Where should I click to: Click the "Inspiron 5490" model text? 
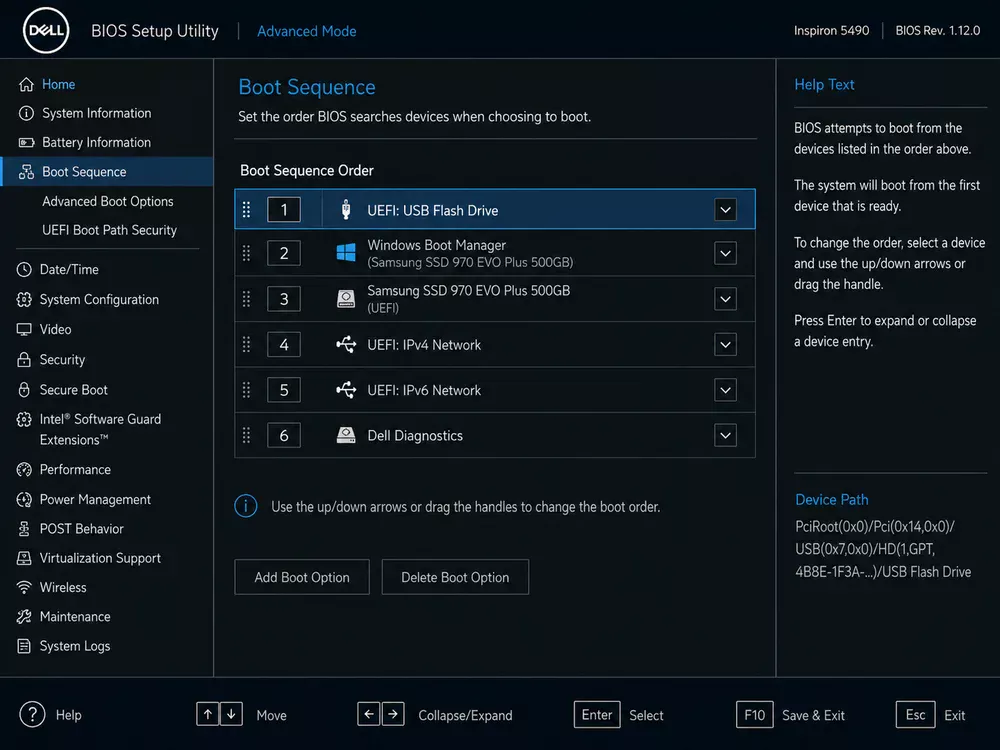pyautogui.click(x=831, y=31)
